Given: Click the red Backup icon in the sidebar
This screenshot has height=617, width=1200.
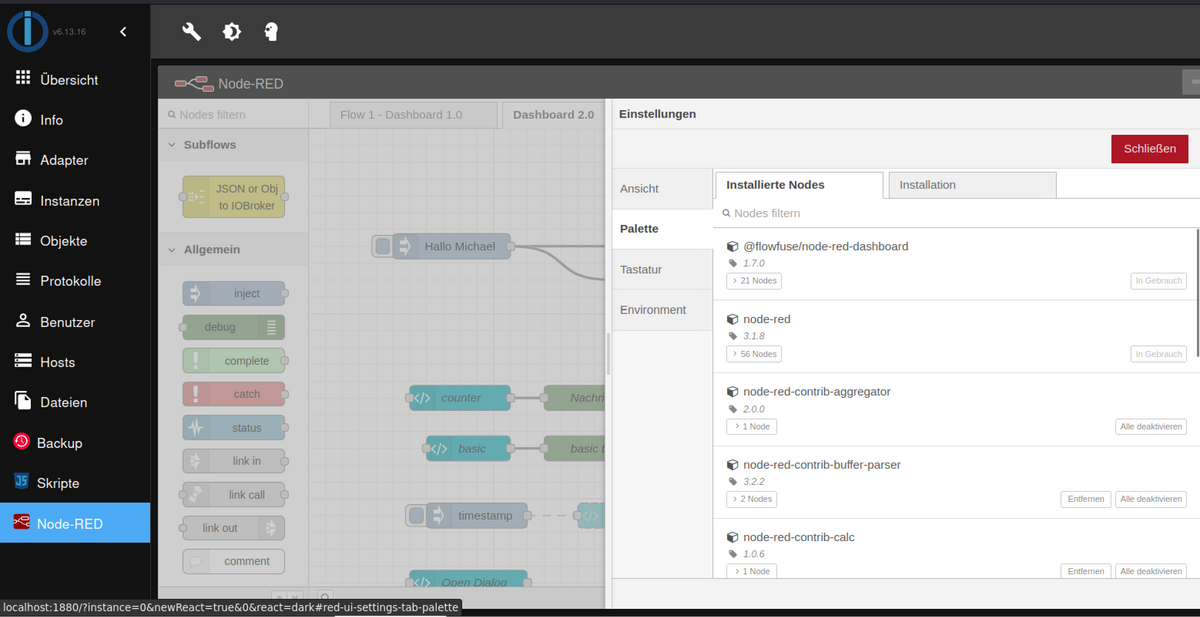Looking at the screenshot, I should click(x=21, y=442).
